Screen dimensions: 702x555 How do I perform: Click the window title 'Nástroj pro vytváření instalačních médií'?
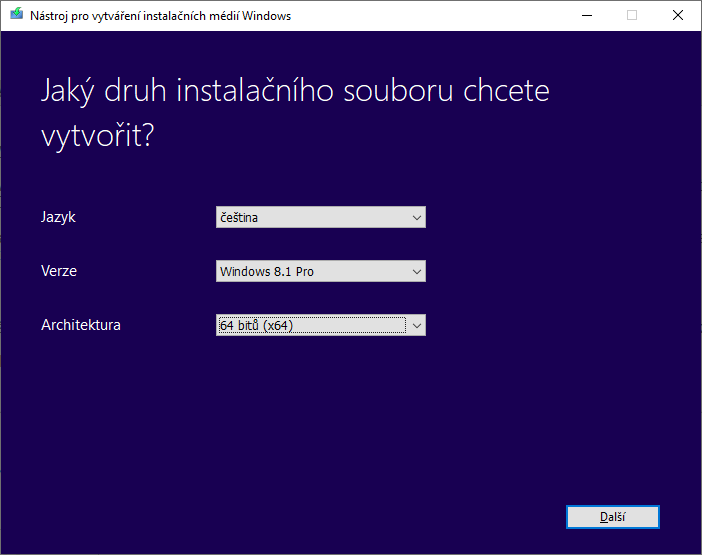(135, 16)
